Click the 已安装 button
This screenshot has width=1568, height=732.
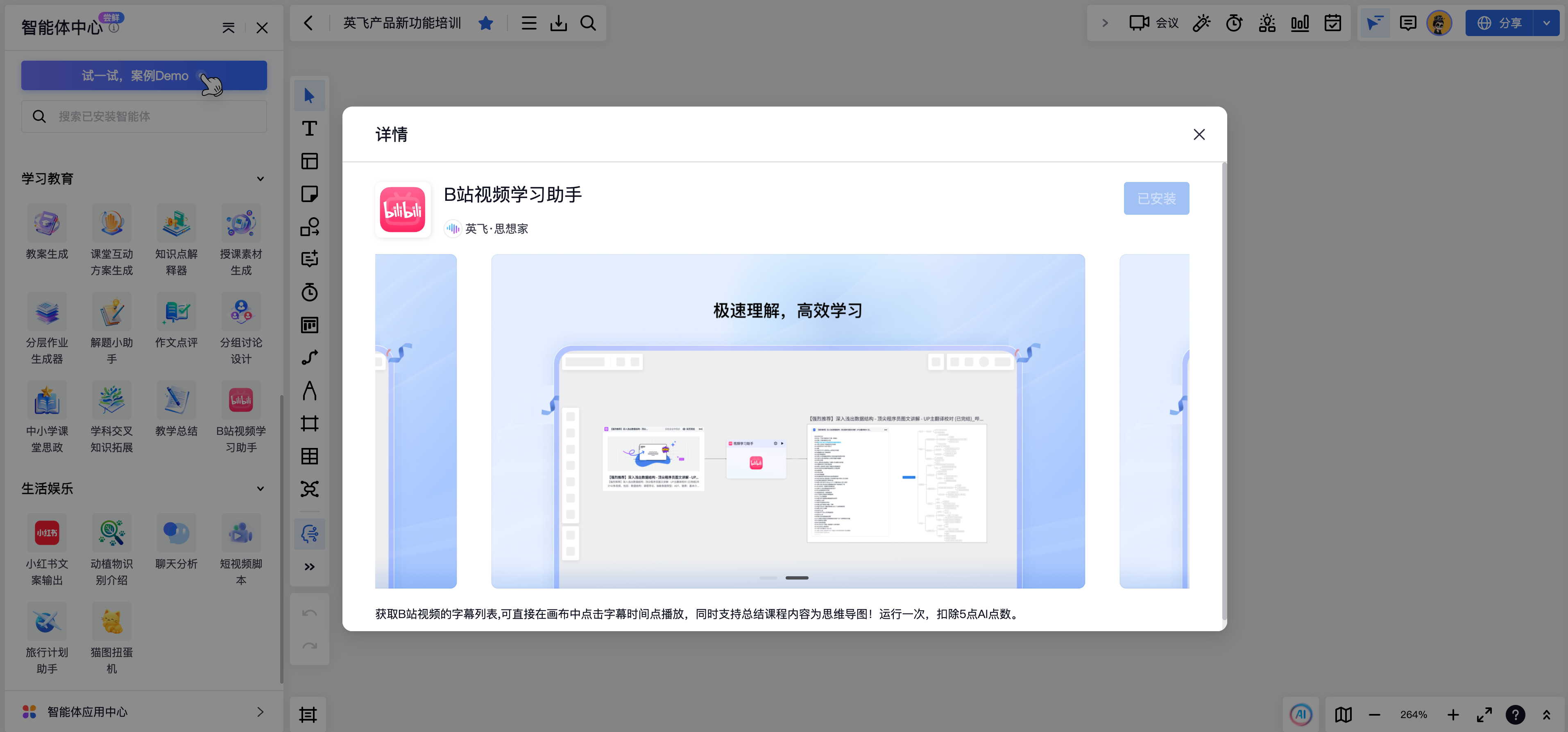1156,198
